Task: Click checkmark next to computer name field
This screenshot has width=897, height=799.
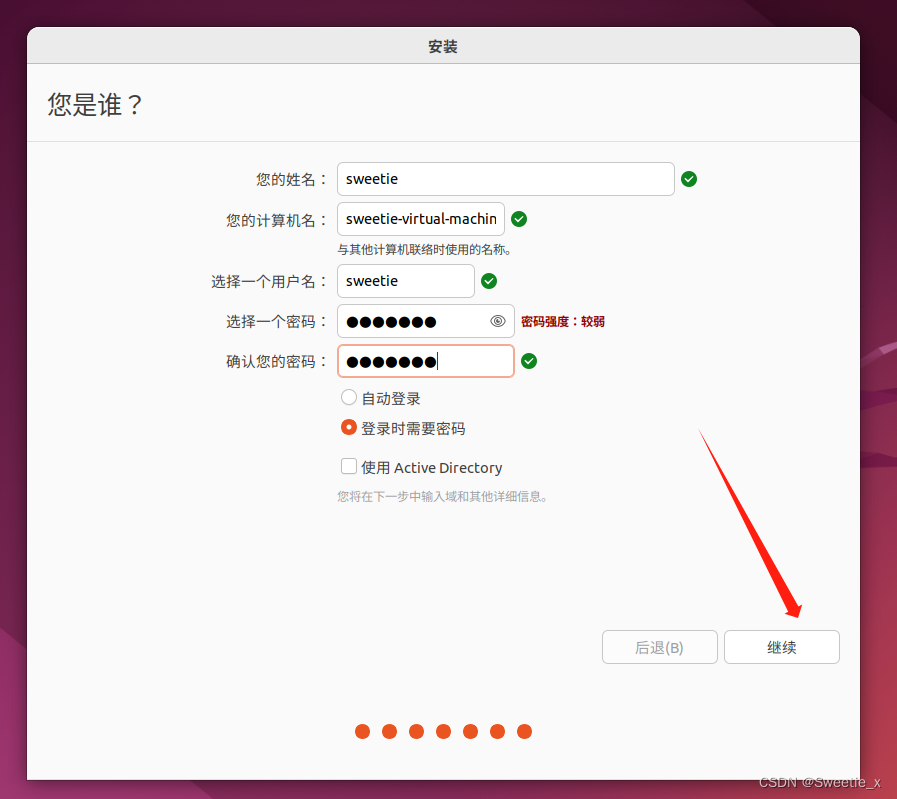Action: pos(519,218)
